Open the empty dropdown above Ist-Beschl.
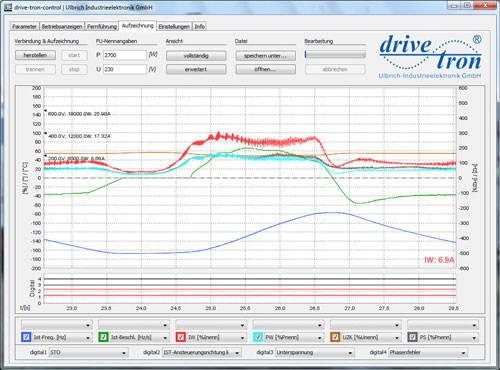Screen dimensions: 500x370 point(134,324)
